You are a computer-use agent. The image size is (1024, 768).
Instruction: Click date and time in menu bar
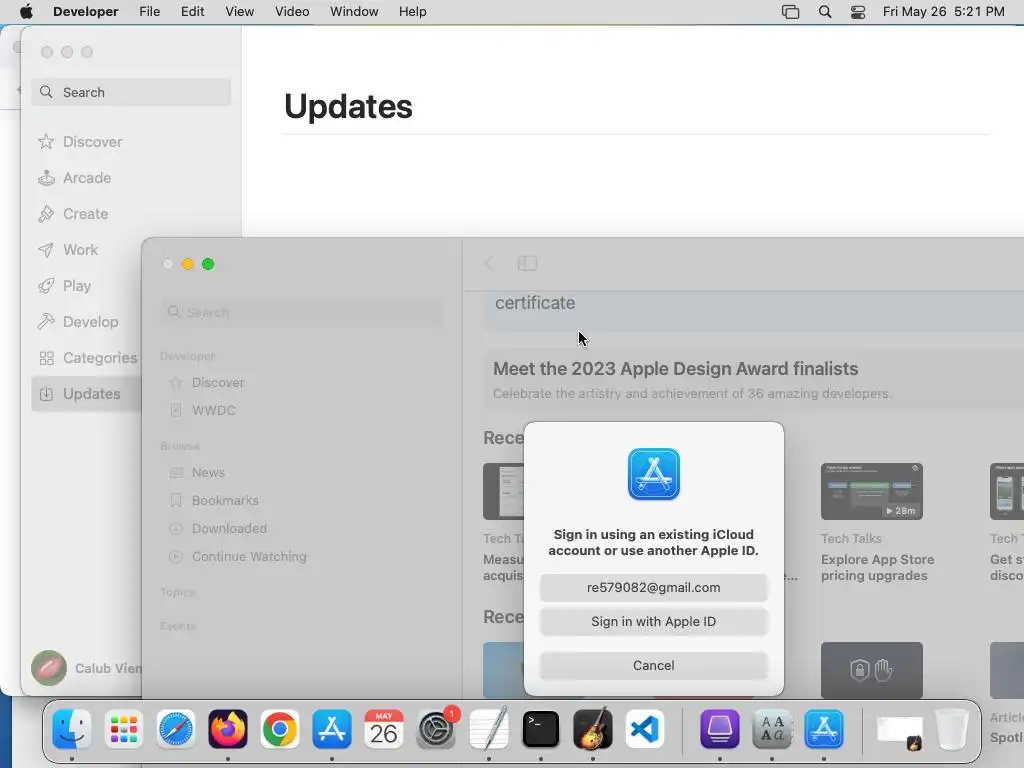pos(943,12)
